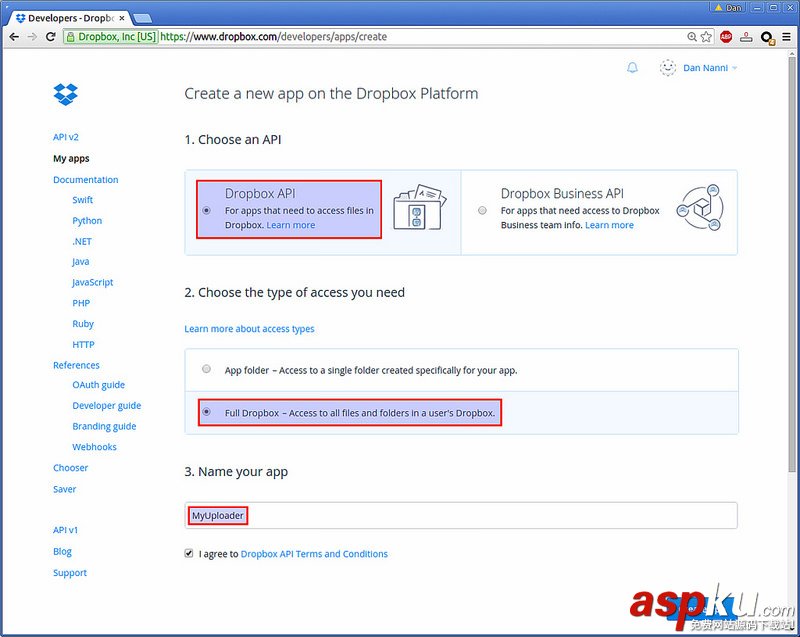
Task: Open Java documentation link
Action: (x=81, y=262)
